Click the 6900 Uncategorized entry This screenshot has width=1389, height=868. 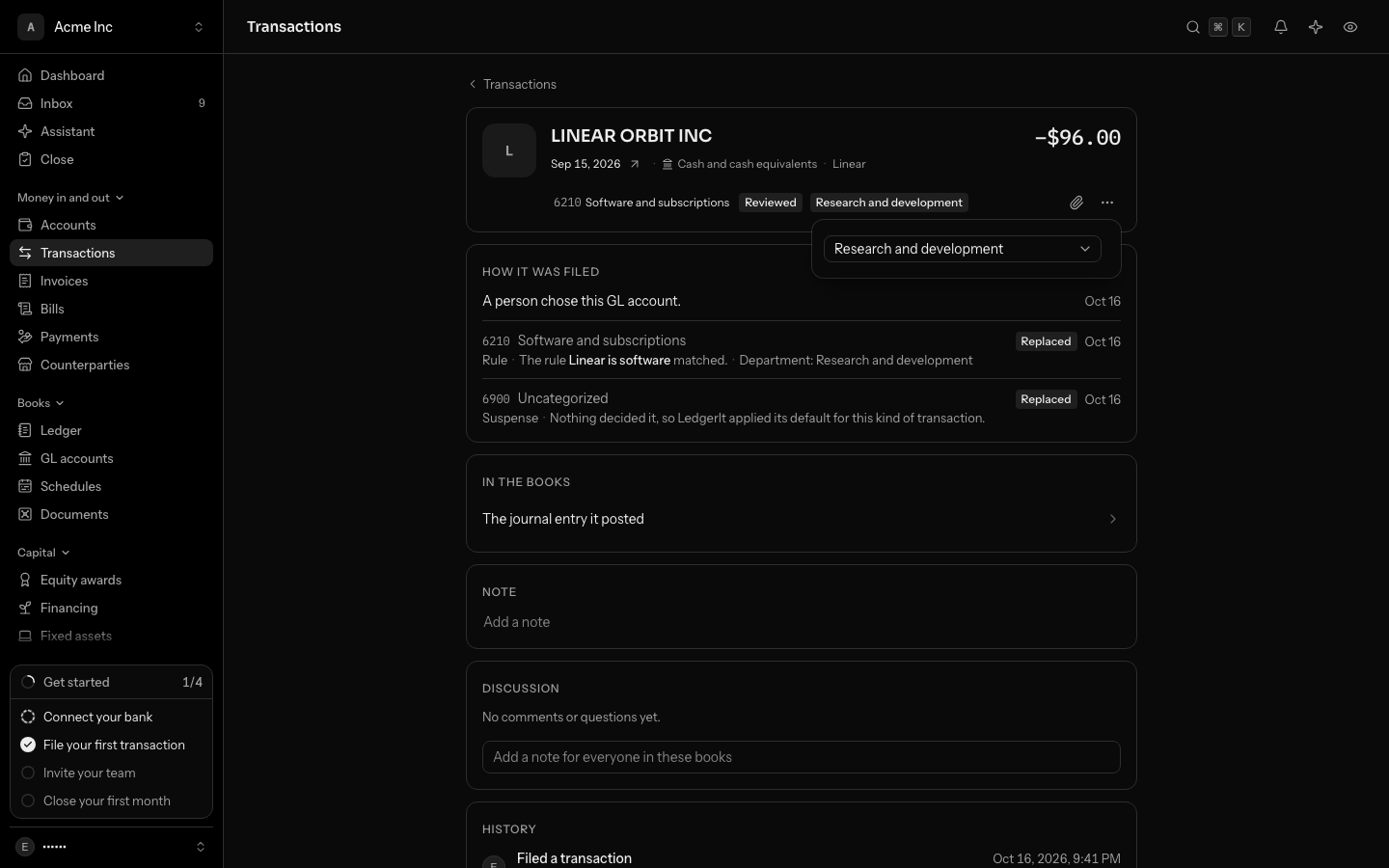[x=545, y=398]
